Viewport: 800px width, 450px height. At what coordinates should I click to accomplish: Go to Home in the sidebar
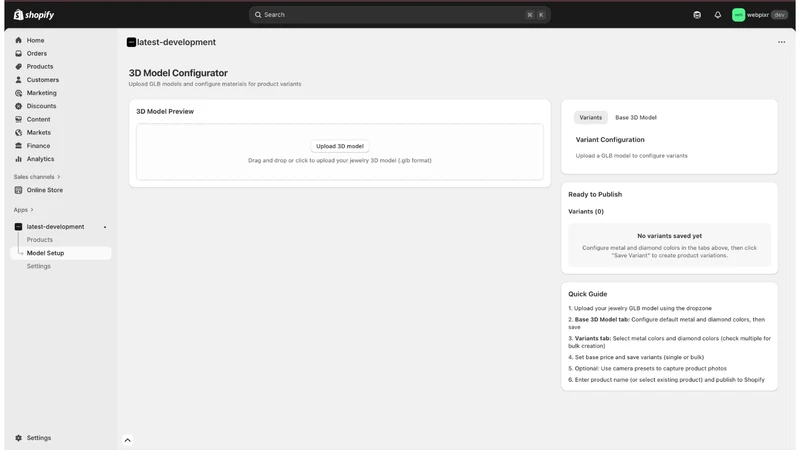coord(35,40)
